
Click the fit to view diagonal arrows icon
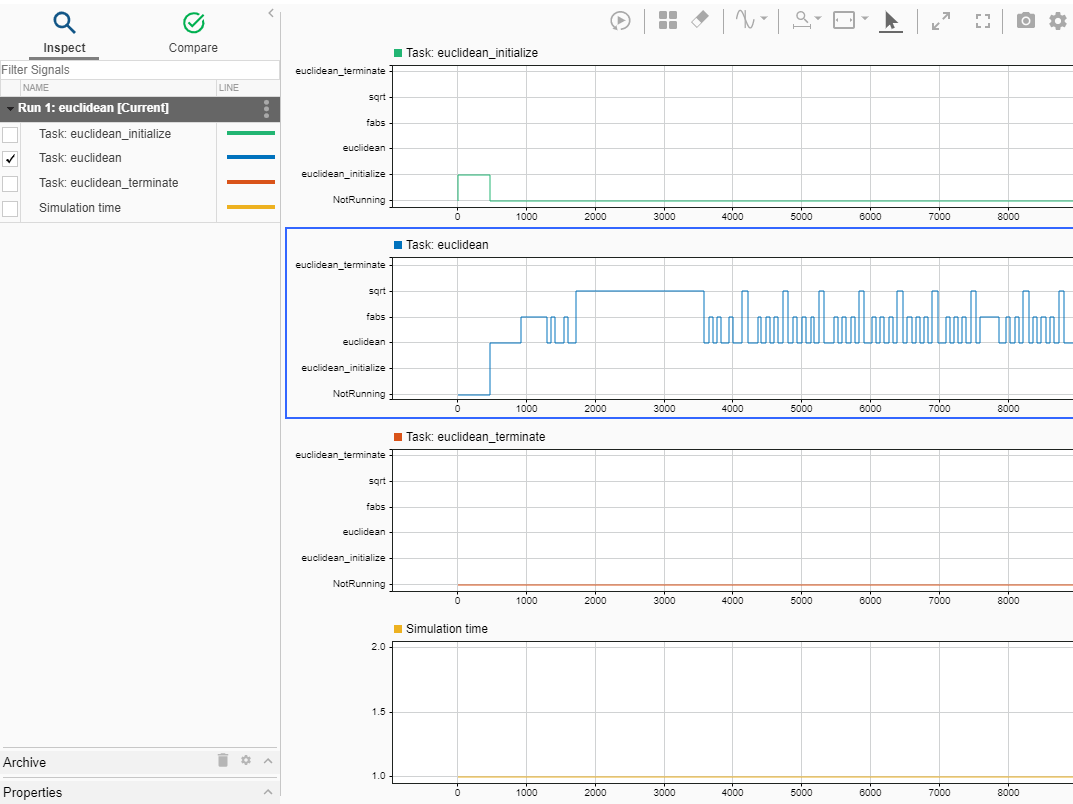click(940, 21)
